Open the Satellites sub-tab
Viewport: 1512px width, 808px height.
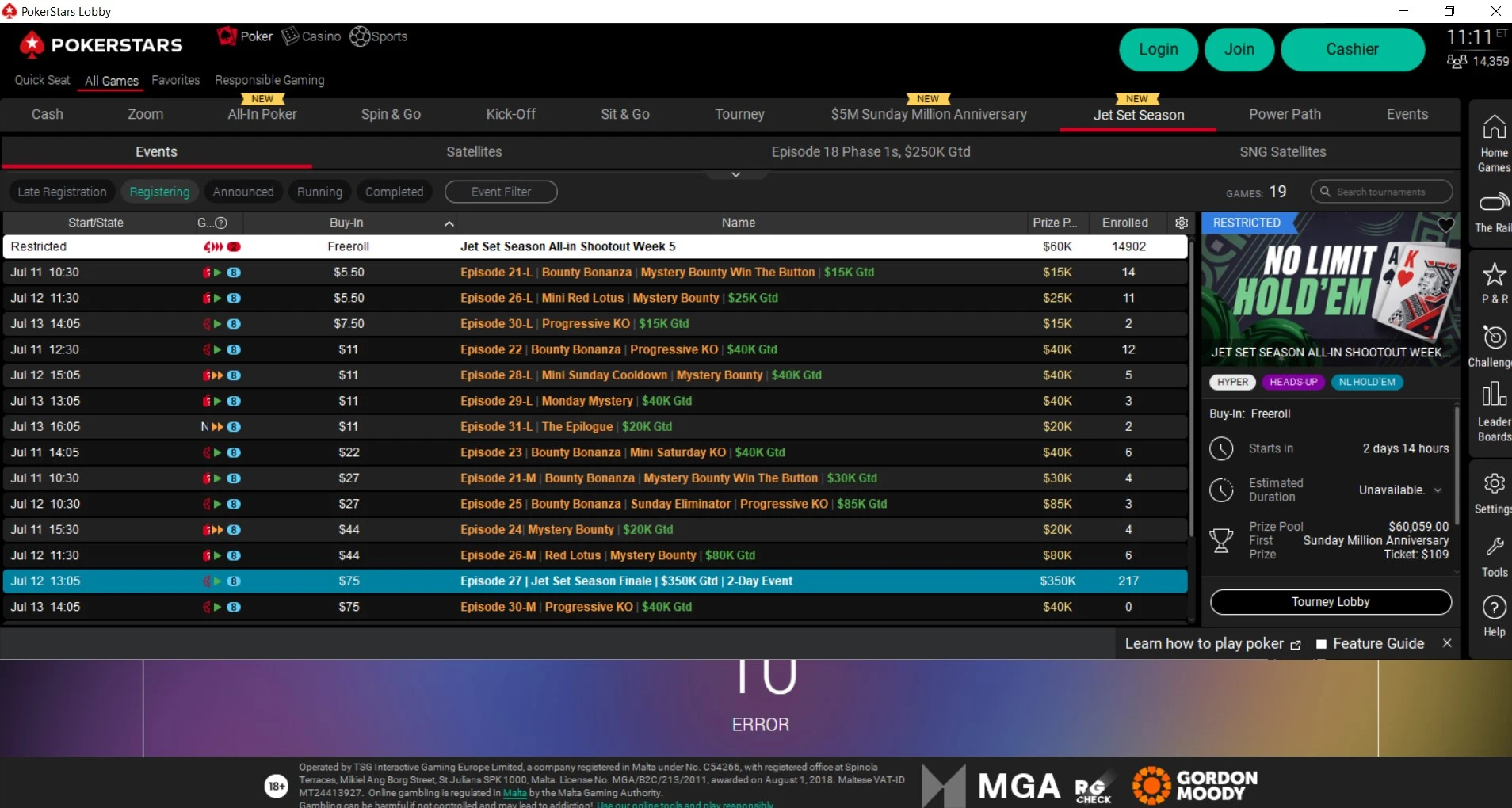[x=474, y=151]
